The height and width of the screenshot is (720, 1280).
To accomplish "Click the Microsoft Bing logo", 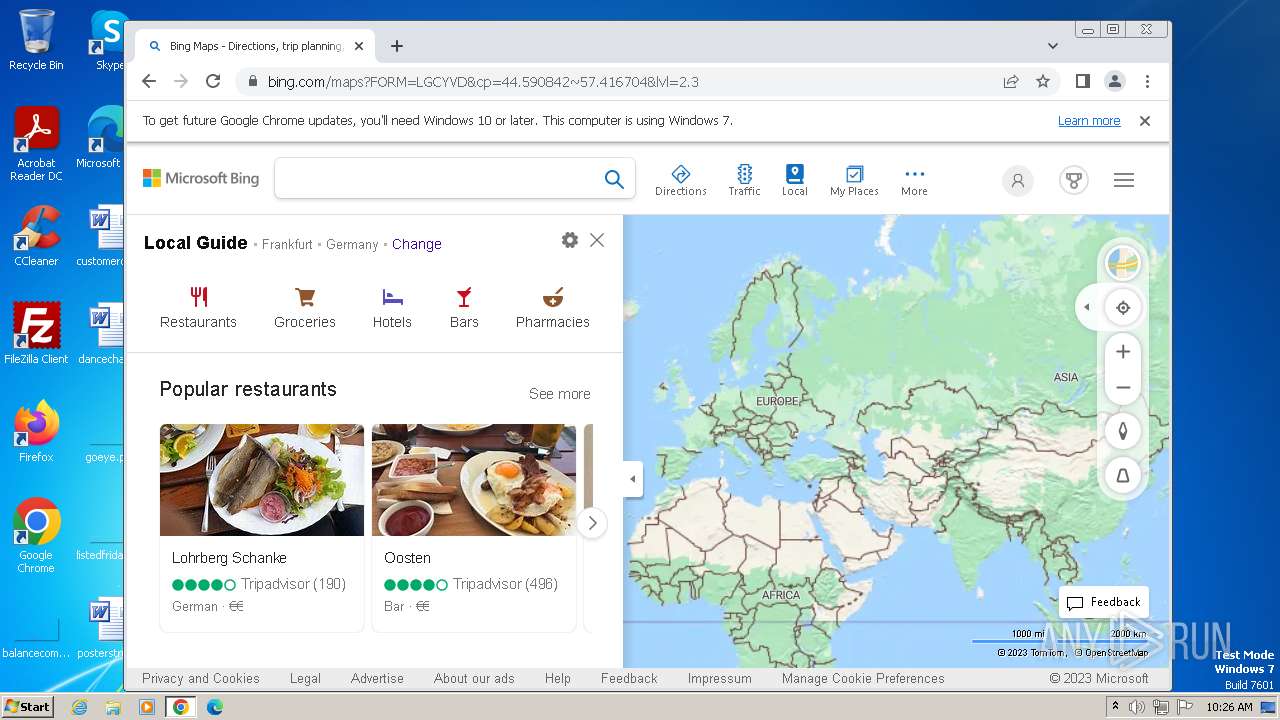I will tap(201, 179).
